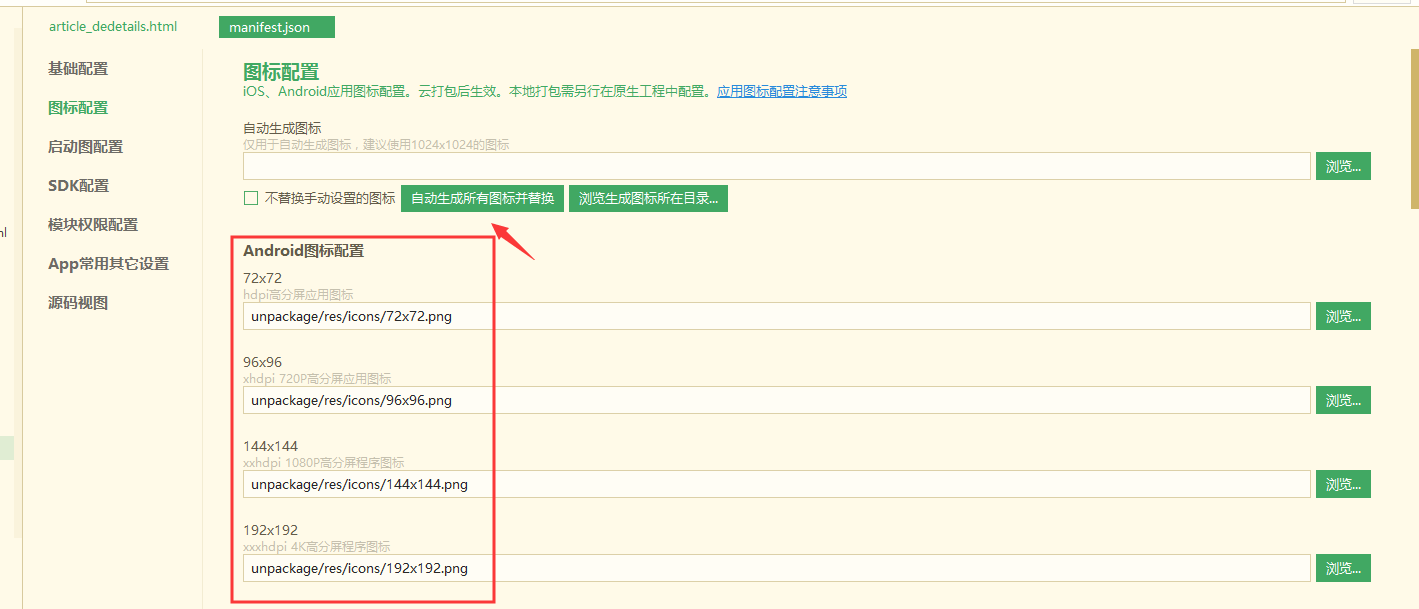Select the manifest.json tab
This screenshot has height=609, width=1419.
click(x=276, y=28)
